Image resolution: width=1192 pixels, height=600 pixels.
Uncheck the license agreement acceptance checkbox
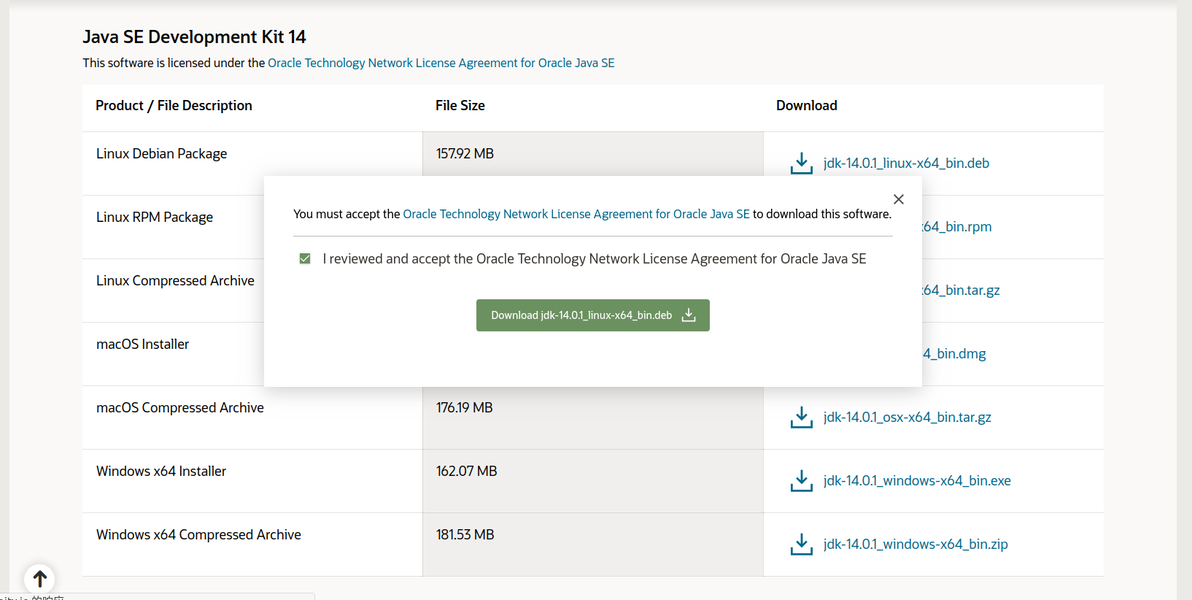tap(305, 259)
